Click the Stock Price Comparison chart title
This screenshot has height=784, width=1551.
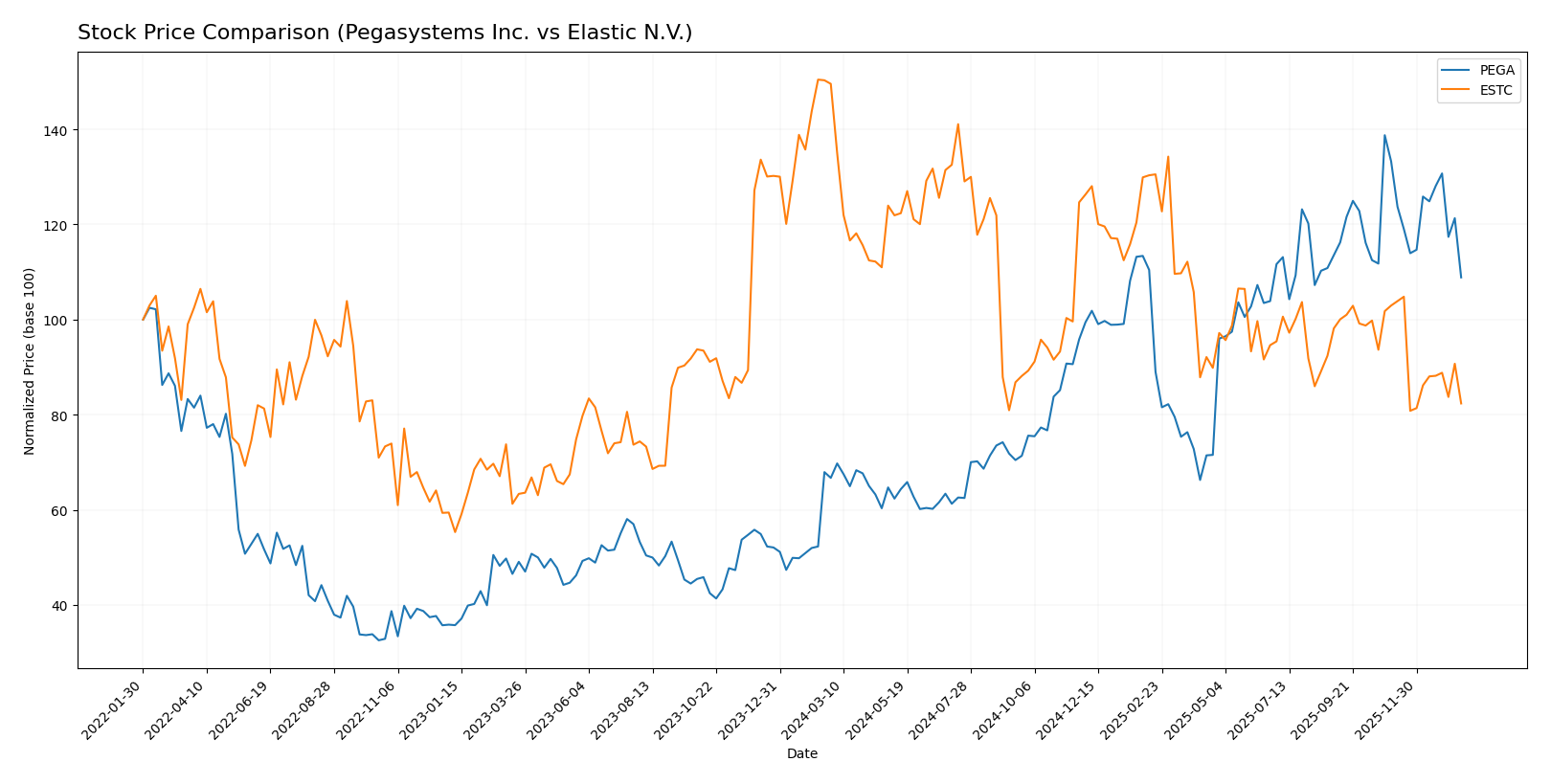pos(384,33)
